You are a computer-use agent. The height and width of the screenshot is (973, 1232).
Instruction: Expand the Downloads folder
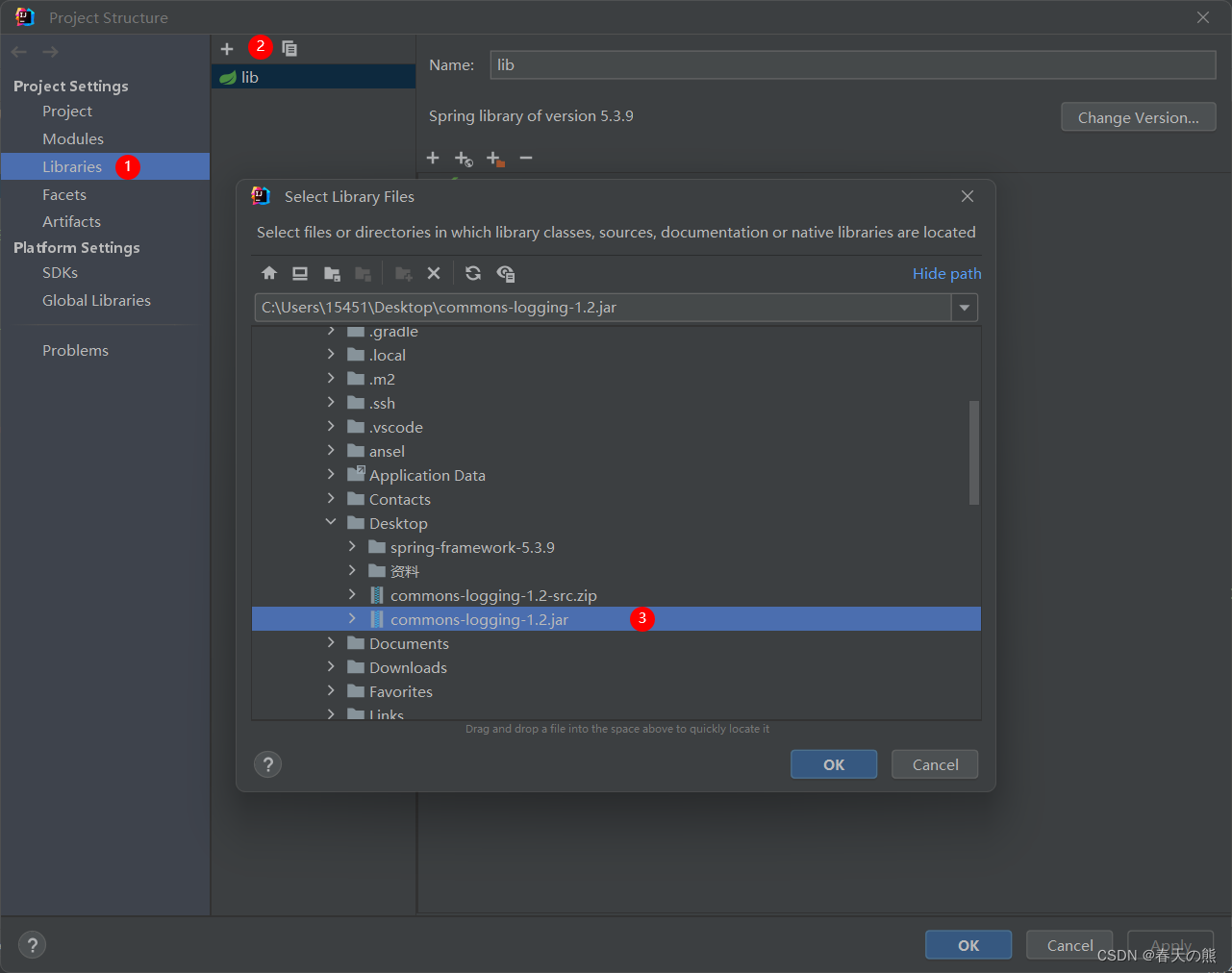(x=331, y=667)
